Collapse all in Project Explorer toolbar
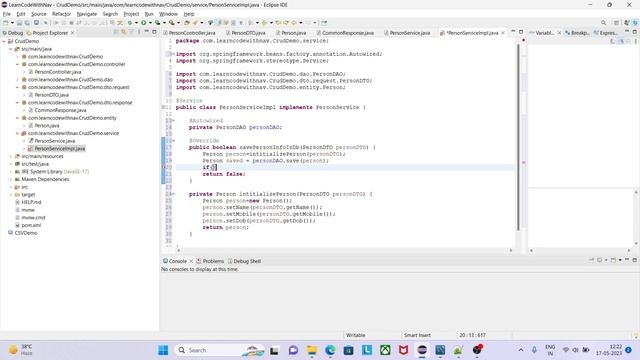 116,32
